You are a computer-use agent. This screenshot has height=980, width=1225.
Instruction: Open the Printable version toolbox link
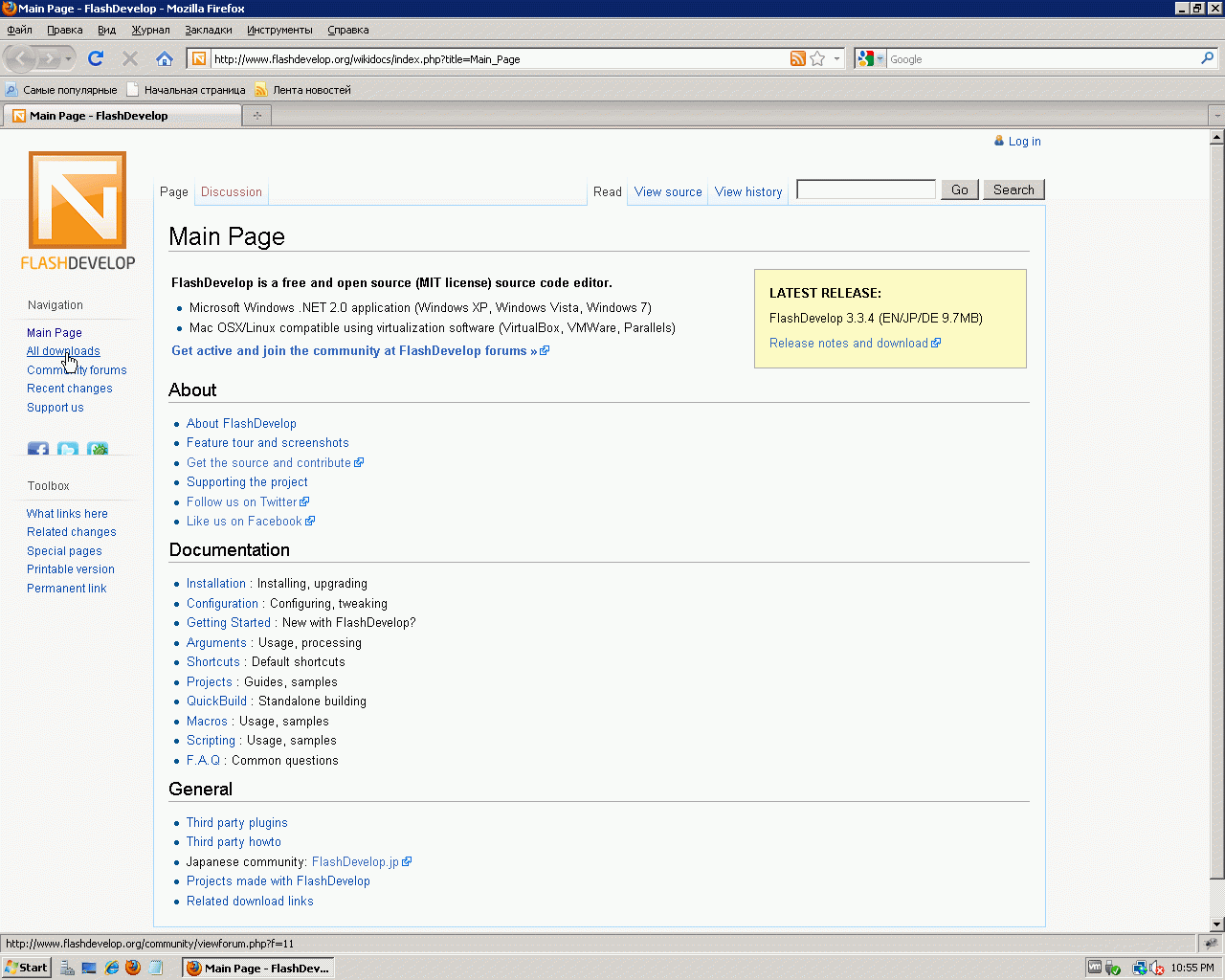point(71,569)
